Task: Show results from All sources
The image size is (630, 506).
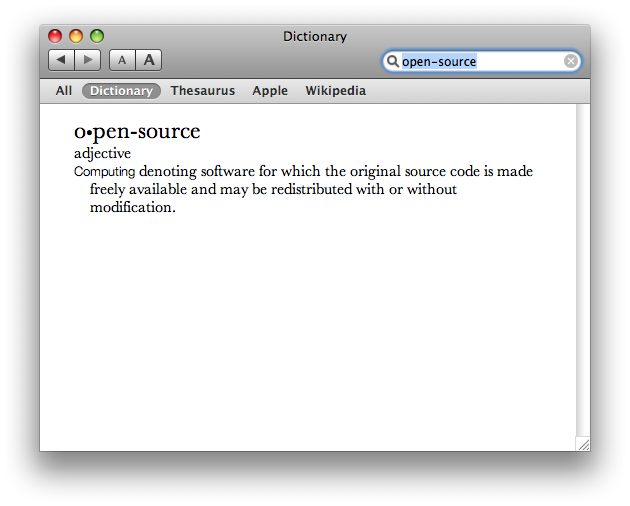Action: click(x=63, y=91)
